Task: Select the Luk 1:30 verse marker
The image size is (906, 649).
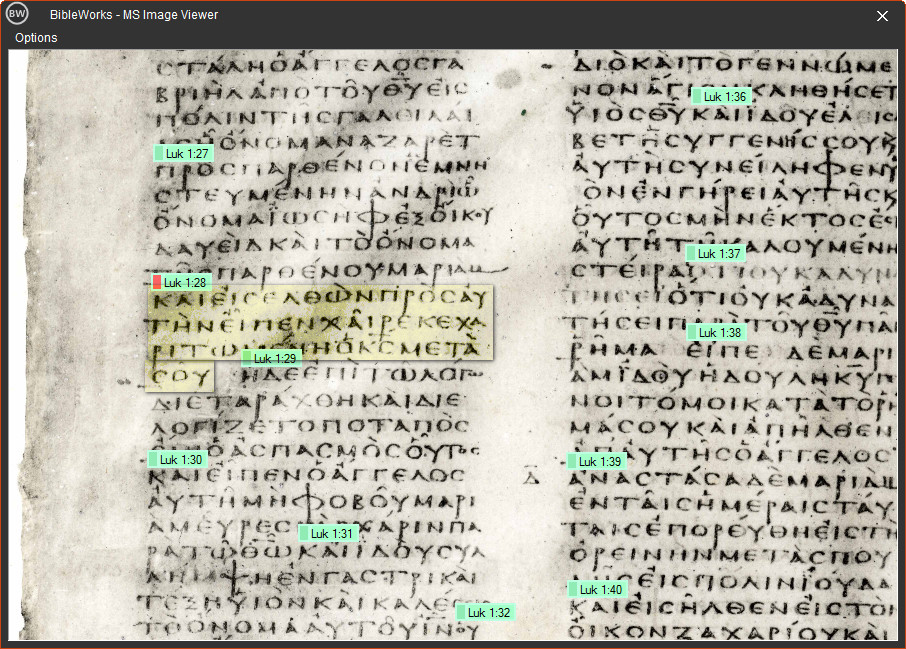Action: 177,459
